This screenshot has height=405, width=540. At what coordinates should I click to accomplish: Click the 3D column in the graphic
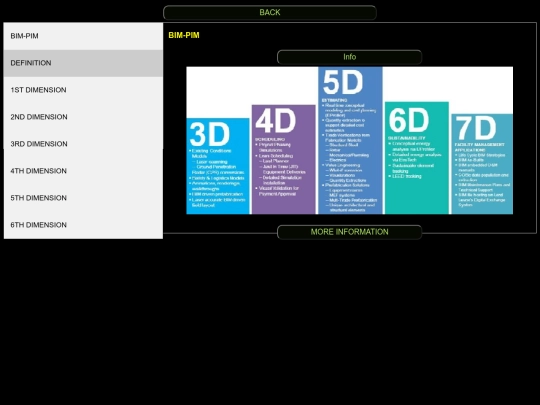(x=218, y=166)
